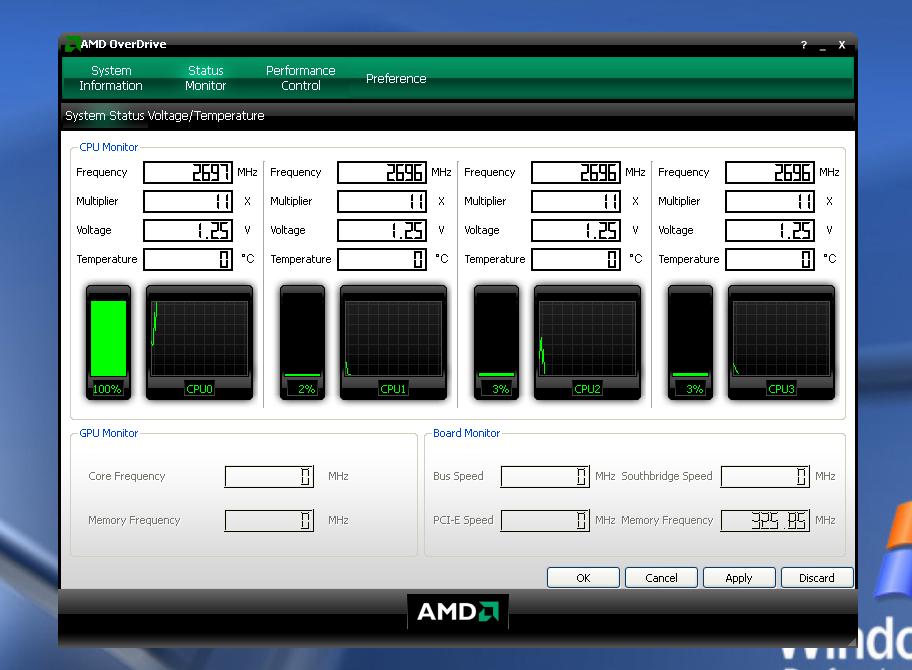The height and width of the screenshot is (670, 912).
Task: Click the CPU0 voltage field
Action: pos(188,230)
